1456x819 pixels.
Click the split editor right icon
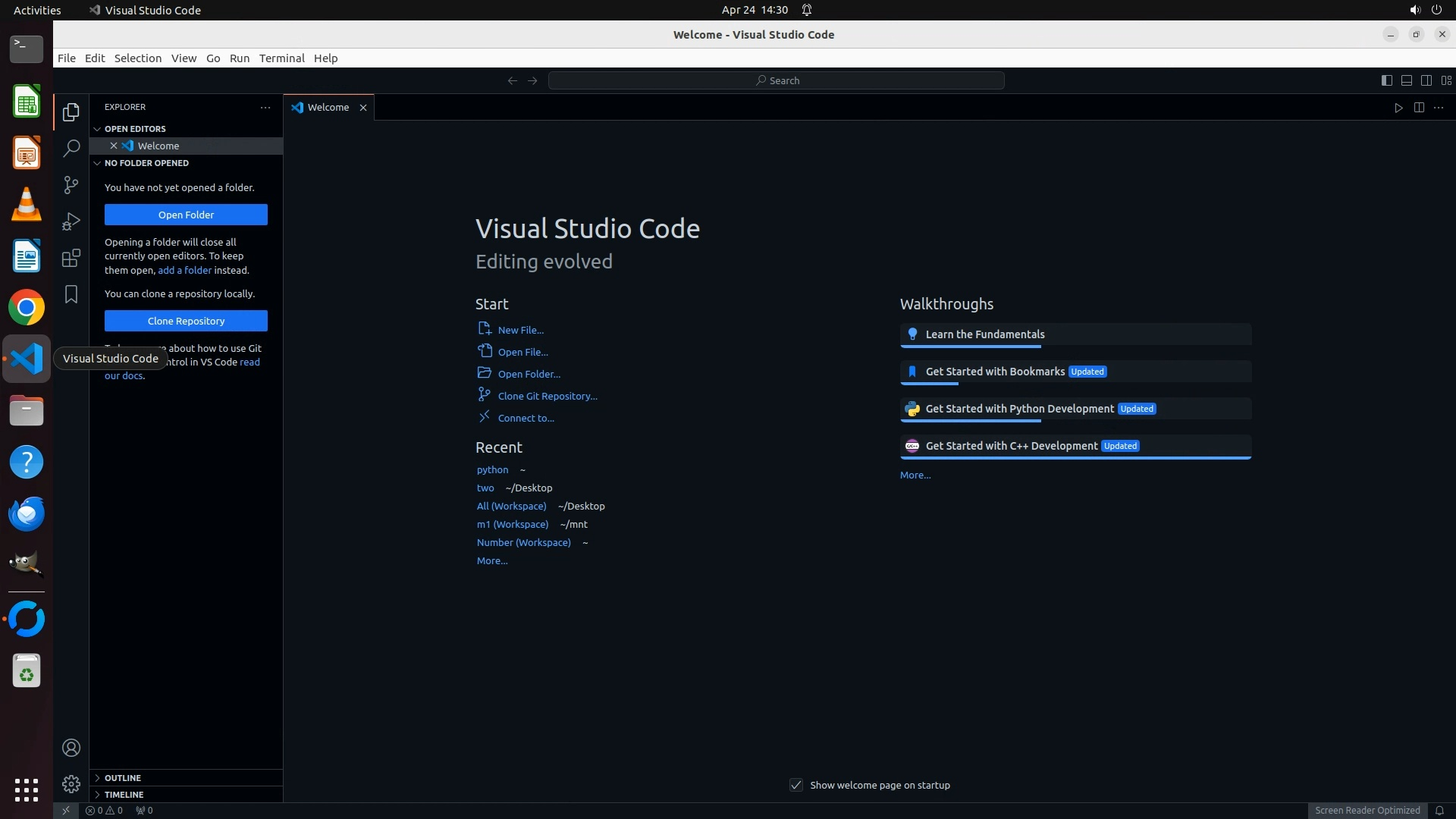point(1419,108)
